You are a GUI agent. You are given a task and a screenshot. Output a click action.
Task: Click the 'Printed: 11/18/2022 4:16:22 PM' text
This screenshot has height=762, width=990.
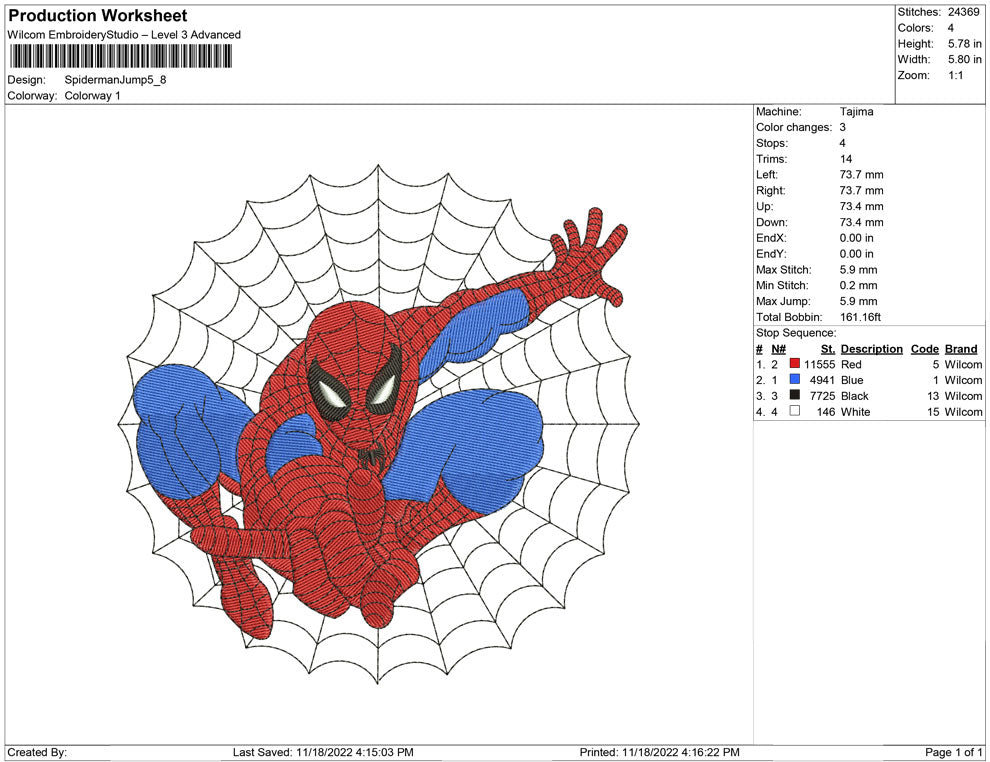(660, 753)
